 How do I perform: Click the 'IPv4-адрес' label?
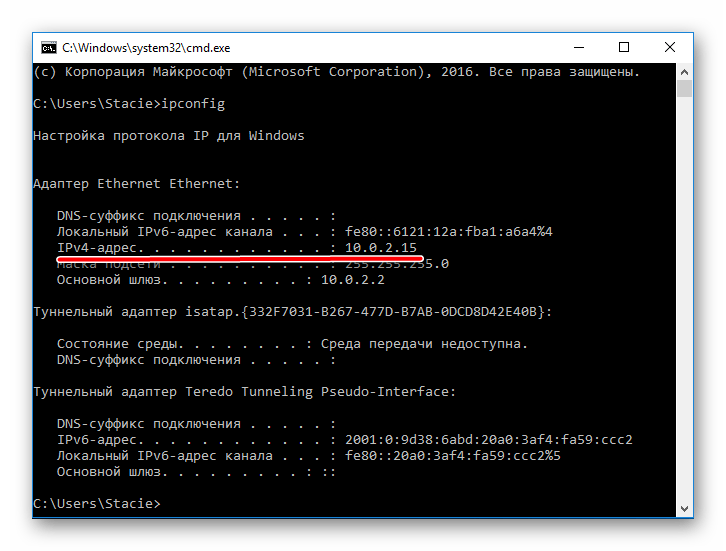coord(97,248)
